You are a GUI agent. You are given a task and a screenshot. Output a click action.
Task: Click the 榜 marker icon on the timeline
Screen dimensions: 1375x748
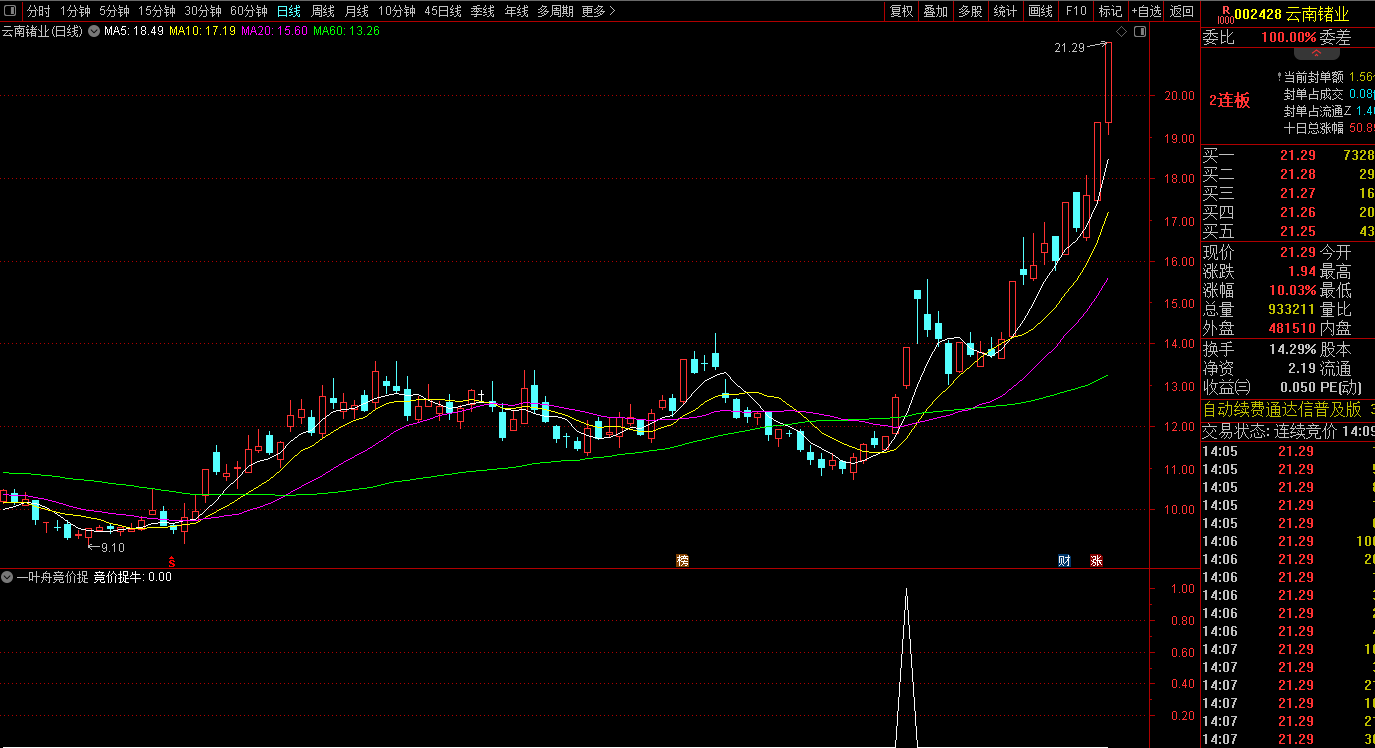(683, 560)
